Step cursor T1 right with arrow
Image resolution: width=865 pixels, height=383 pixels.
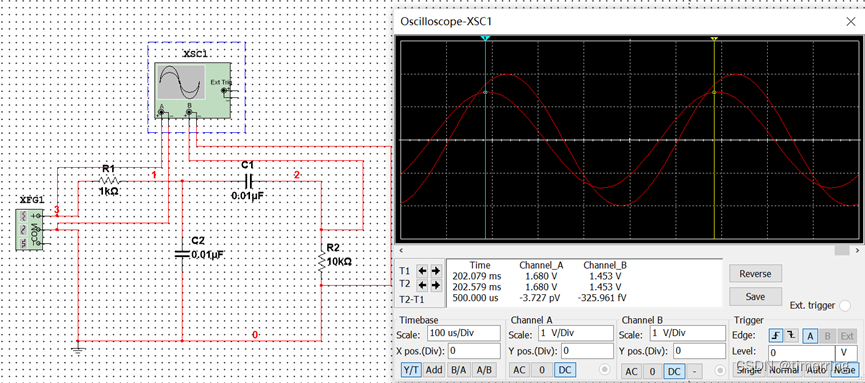(435, 270)
